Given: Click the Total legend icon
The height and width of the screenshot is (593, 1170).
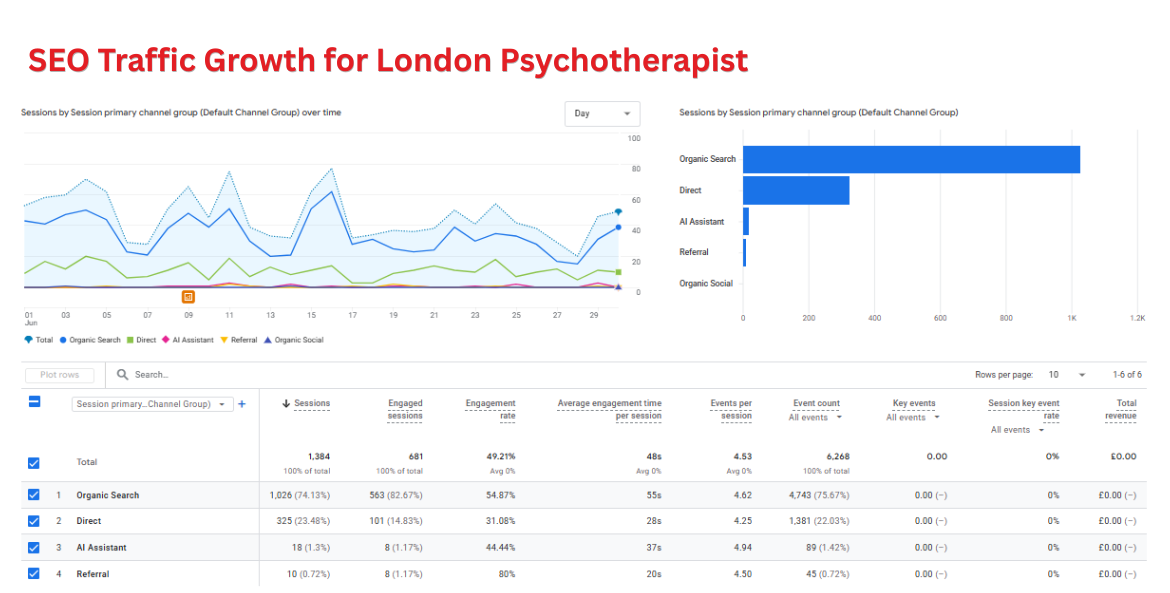Looking at the screenshot, I should coord(28,339).
